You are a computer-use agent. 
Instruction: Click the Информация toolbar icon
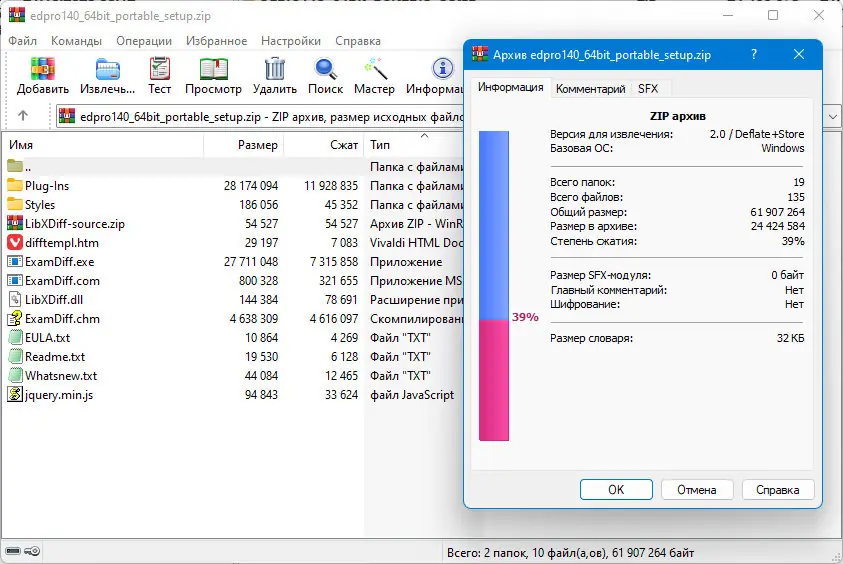[443, 69]
